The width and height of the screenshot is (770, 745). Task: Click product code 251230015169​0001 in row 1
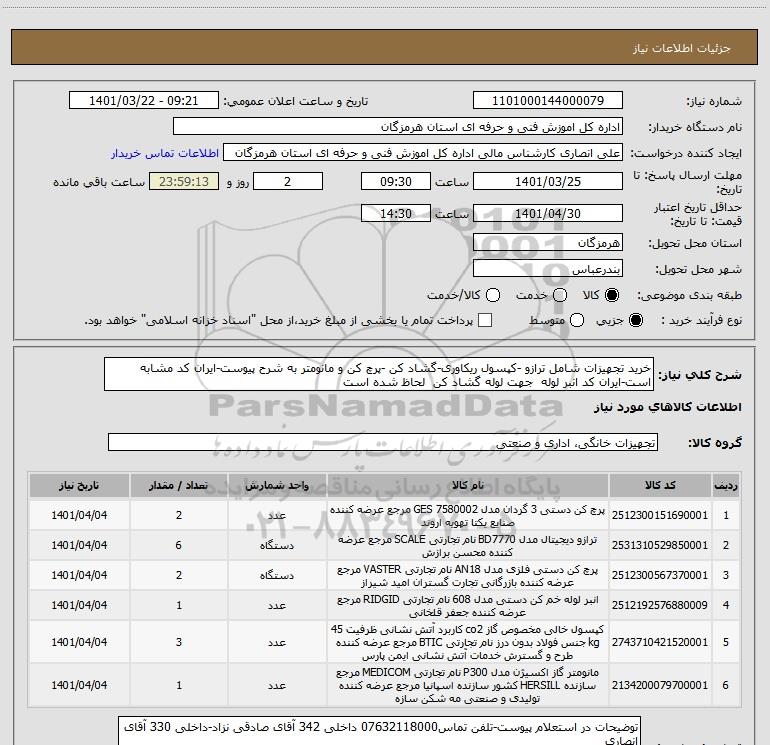click(660, 515)
